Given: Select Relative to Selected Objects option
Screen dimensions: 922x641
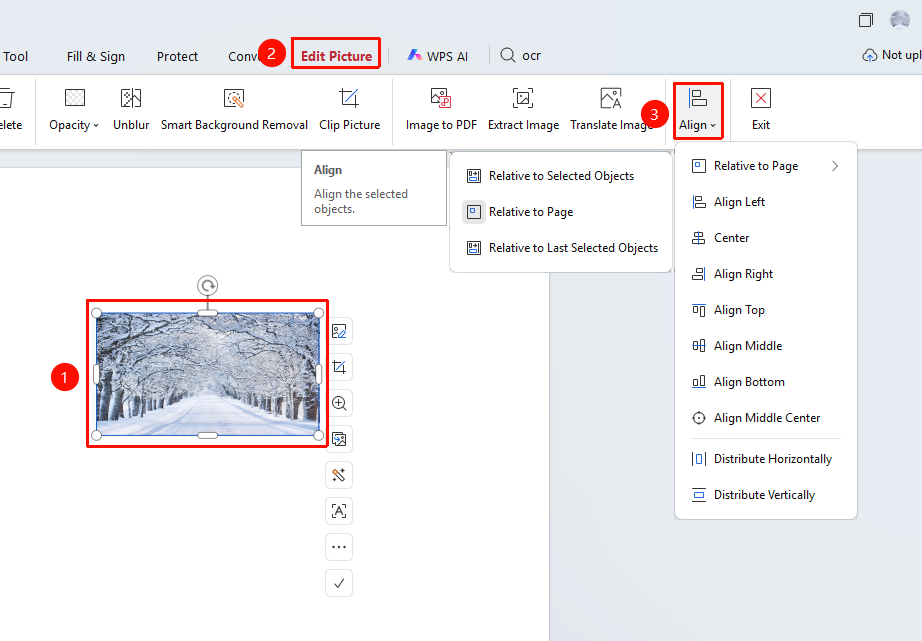Looking at the screenshot, I should [x=561, y=176].
